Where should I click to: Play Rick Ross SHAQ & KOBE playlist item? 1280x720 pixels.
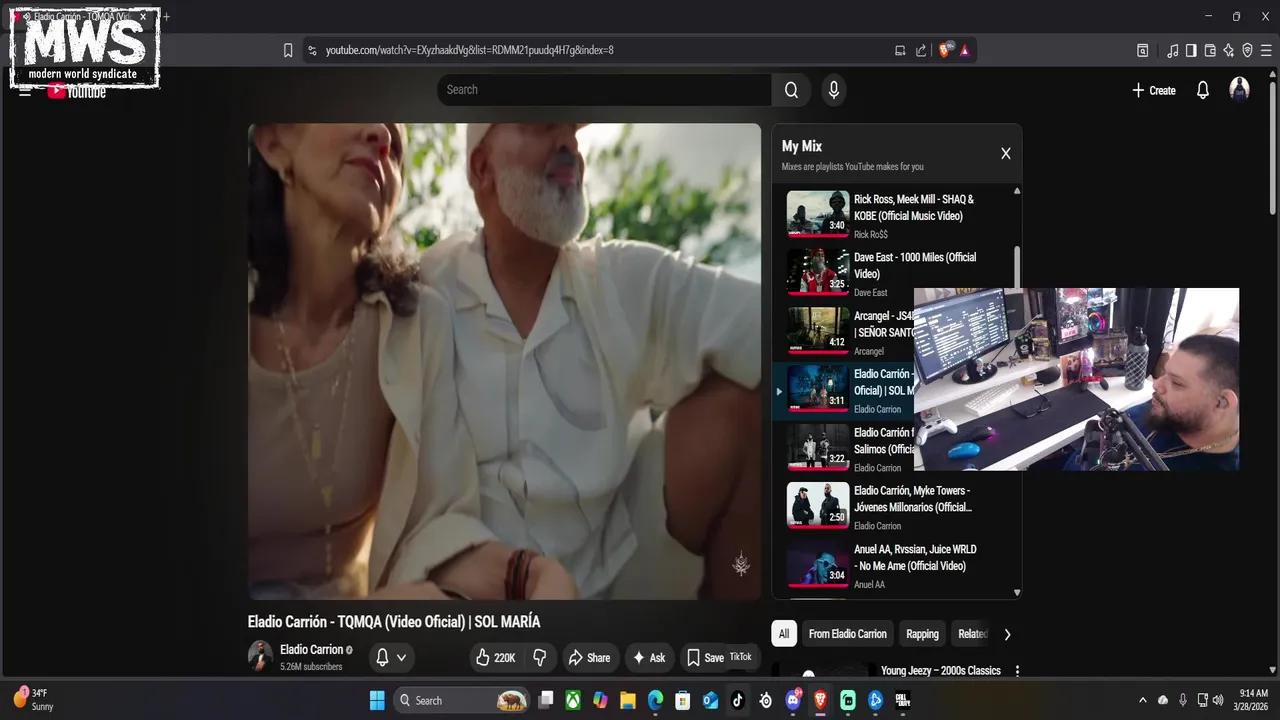tap(897, 214)
